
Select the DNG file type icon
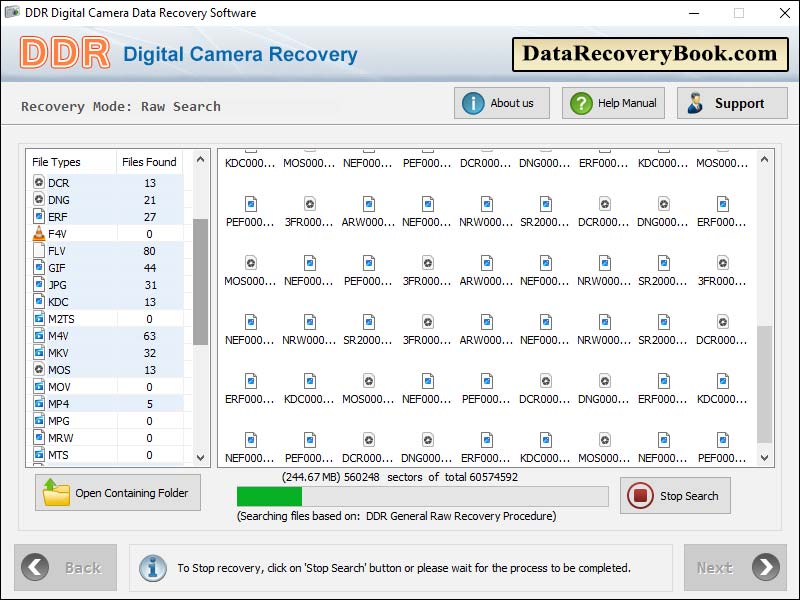(x=39, y=199)
